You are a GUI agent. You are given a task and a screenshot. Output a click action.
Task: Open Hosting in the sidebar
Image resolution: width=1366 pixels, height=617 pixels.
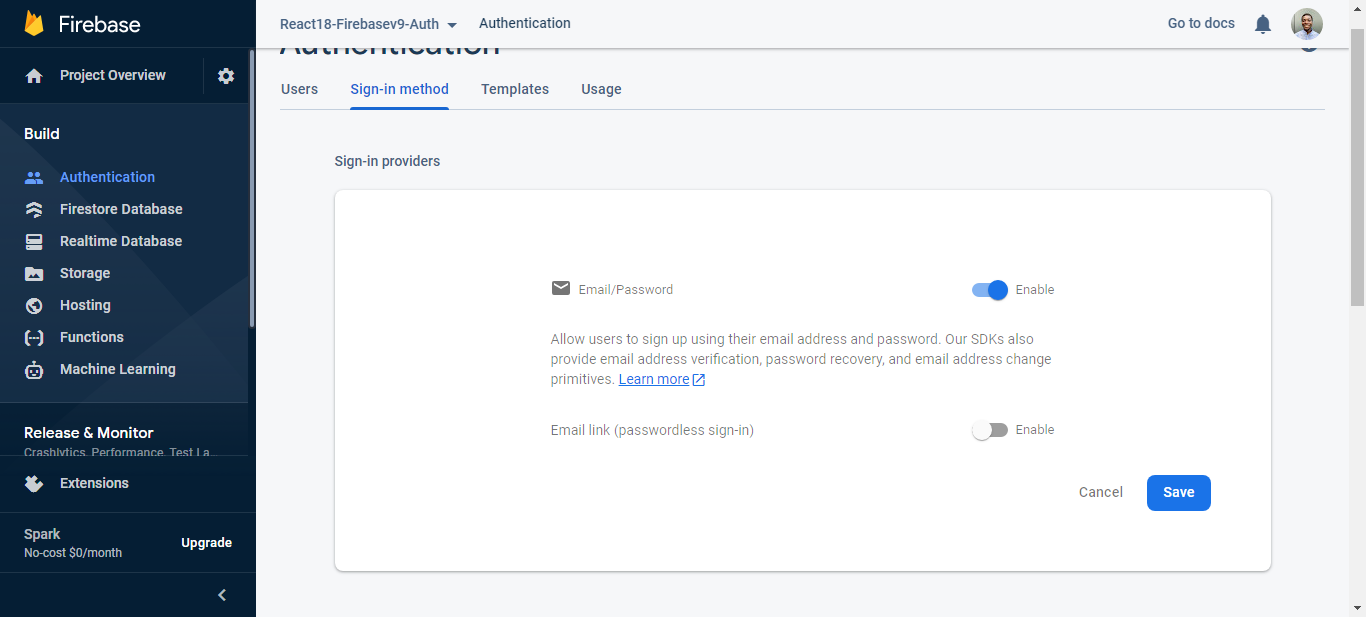click(x=85, y=305)
